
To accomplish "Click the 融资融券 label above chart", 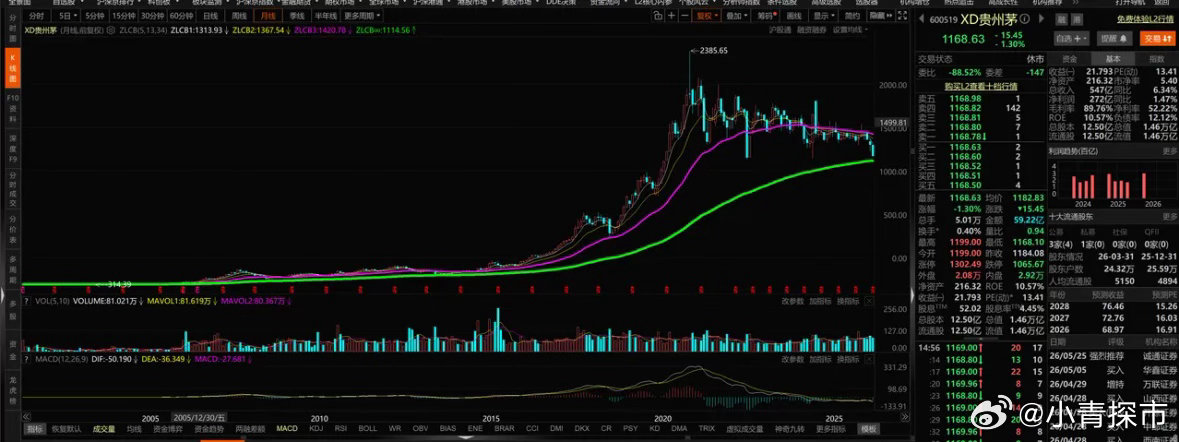I will (811, 30).
